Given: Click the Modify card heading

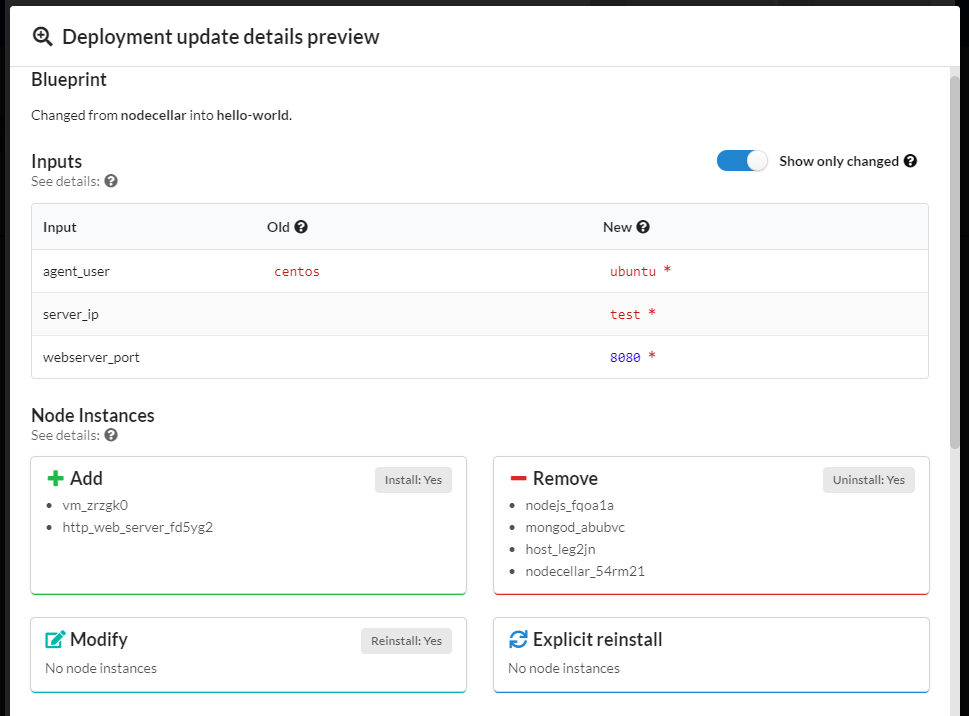Looking at the screenshot, I should [x=99, y=639].
